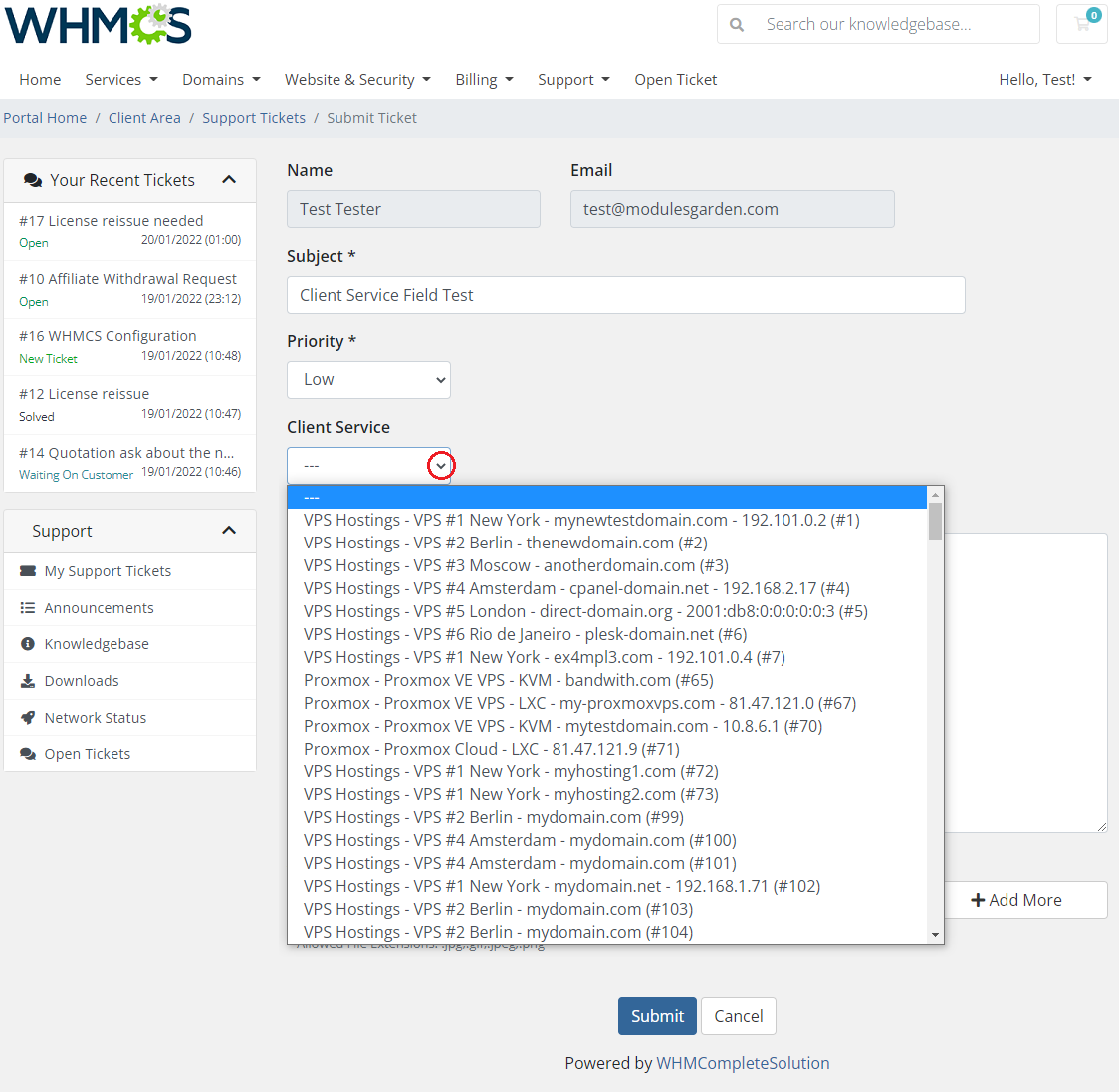Go to Portal Home breadcrumb

pyautogui.click(x=45, y=118)
